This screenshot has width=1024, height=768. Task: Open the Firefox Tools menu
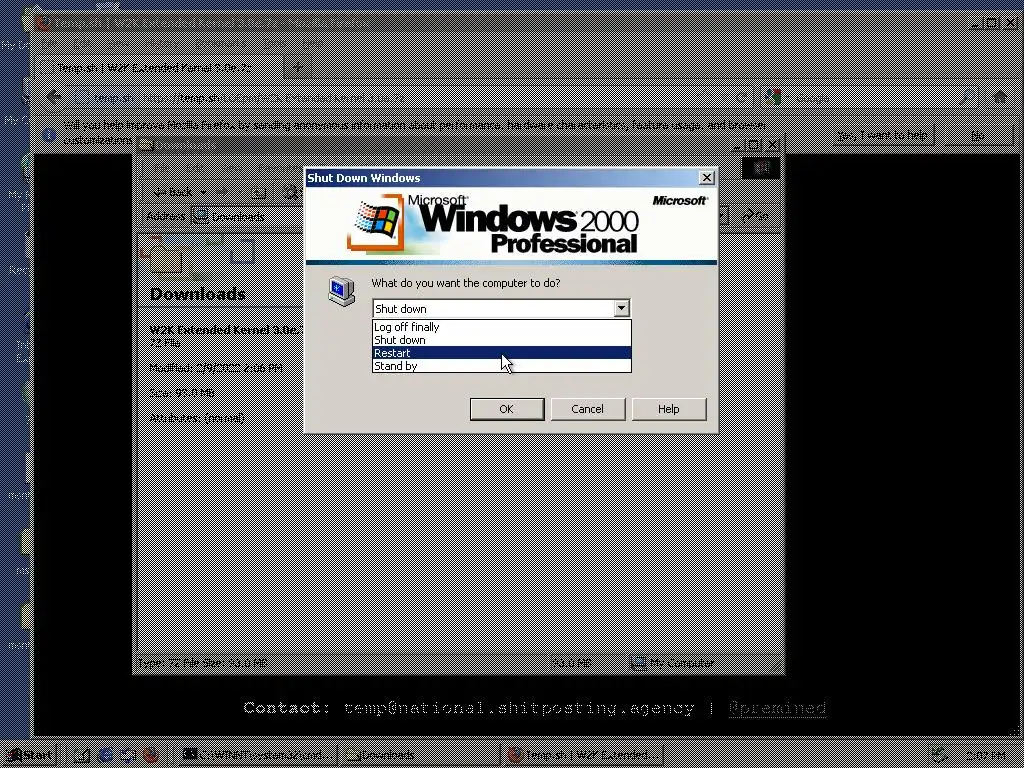point(274,44)
